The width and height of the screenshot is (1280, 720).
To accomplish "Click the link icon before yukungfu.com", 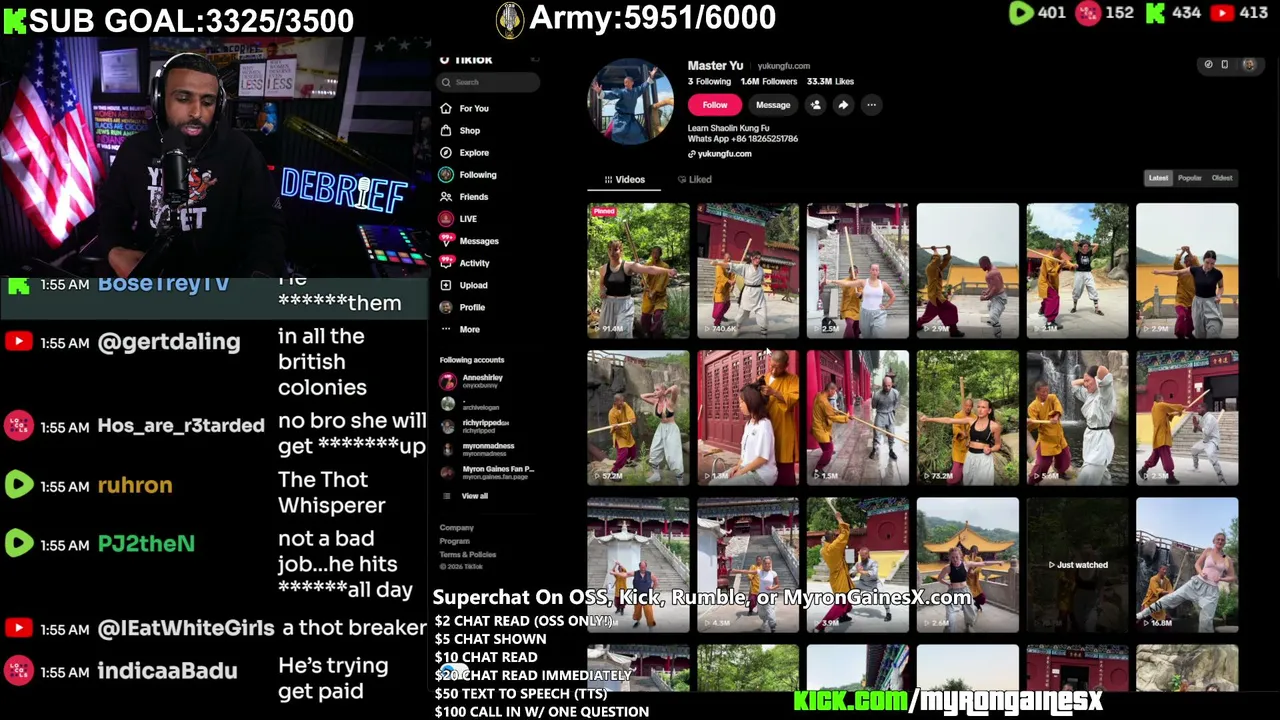I will [691, 154].
